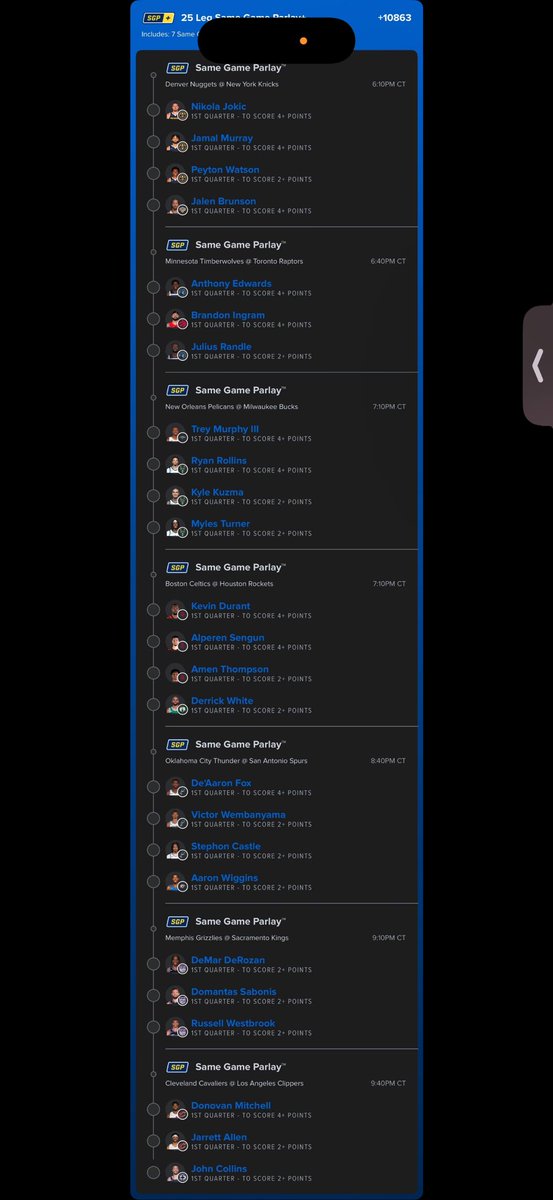Viewport: 553px width, 1200px height.
Task: Open Russell Westbrook player avatar
Action: pos(176,1027)
